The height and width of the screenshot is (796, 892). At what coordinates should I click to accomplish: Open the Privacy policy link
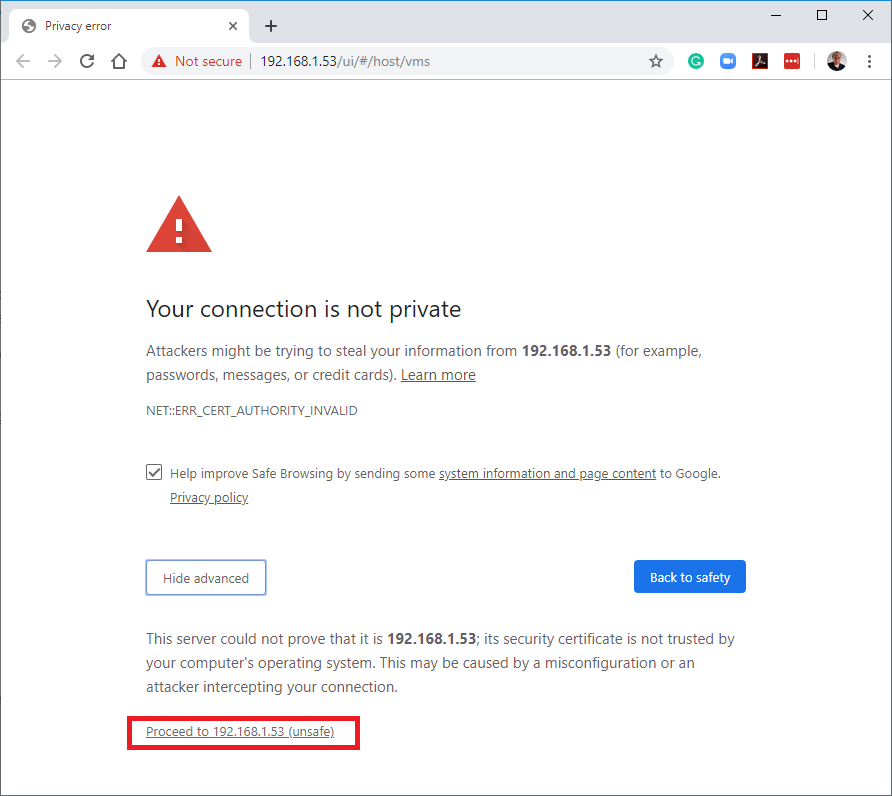209,498
